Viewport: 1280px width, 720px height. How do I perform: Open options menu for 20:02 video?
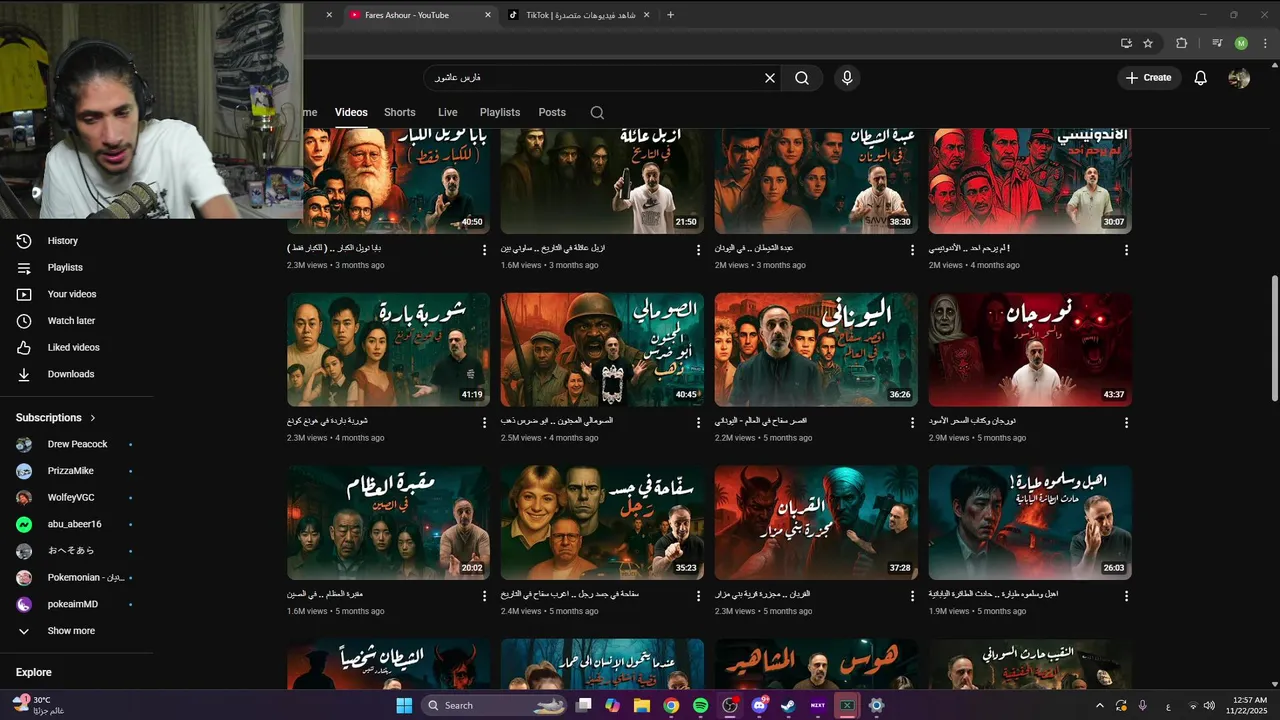484,596
